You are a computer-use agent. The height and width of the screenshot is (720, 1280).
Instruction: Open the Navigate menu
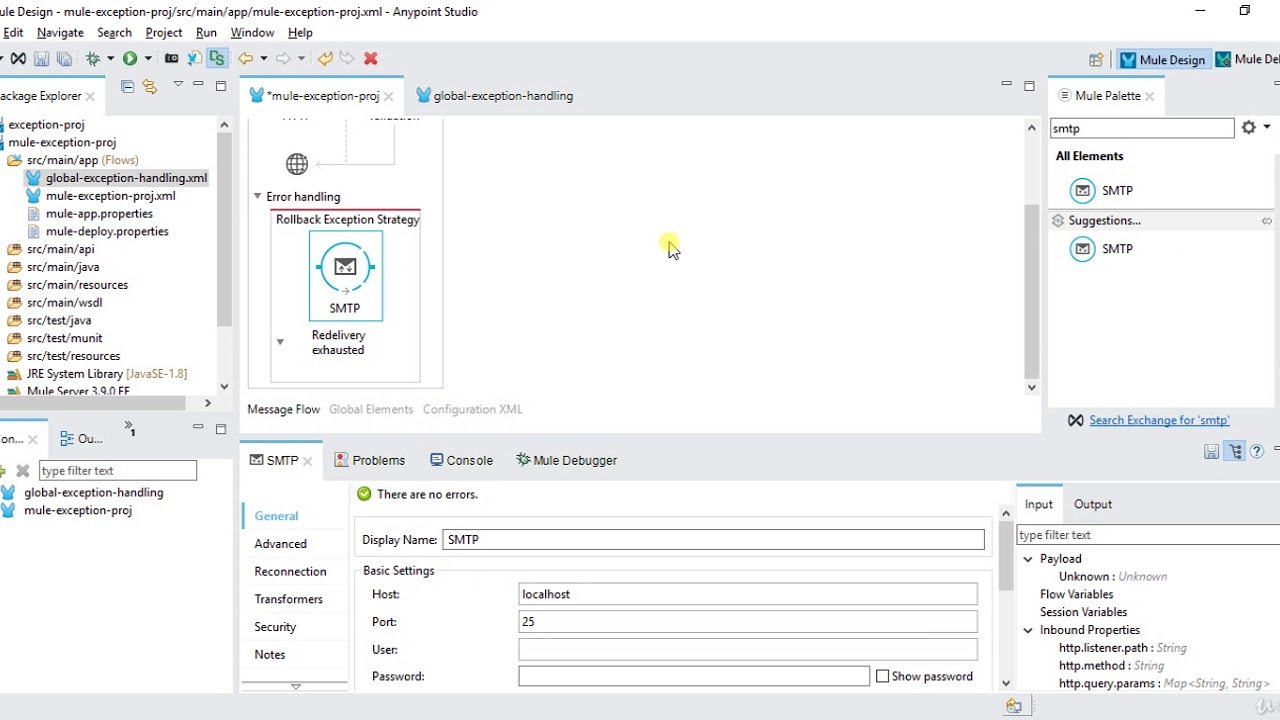pos(60,33)
